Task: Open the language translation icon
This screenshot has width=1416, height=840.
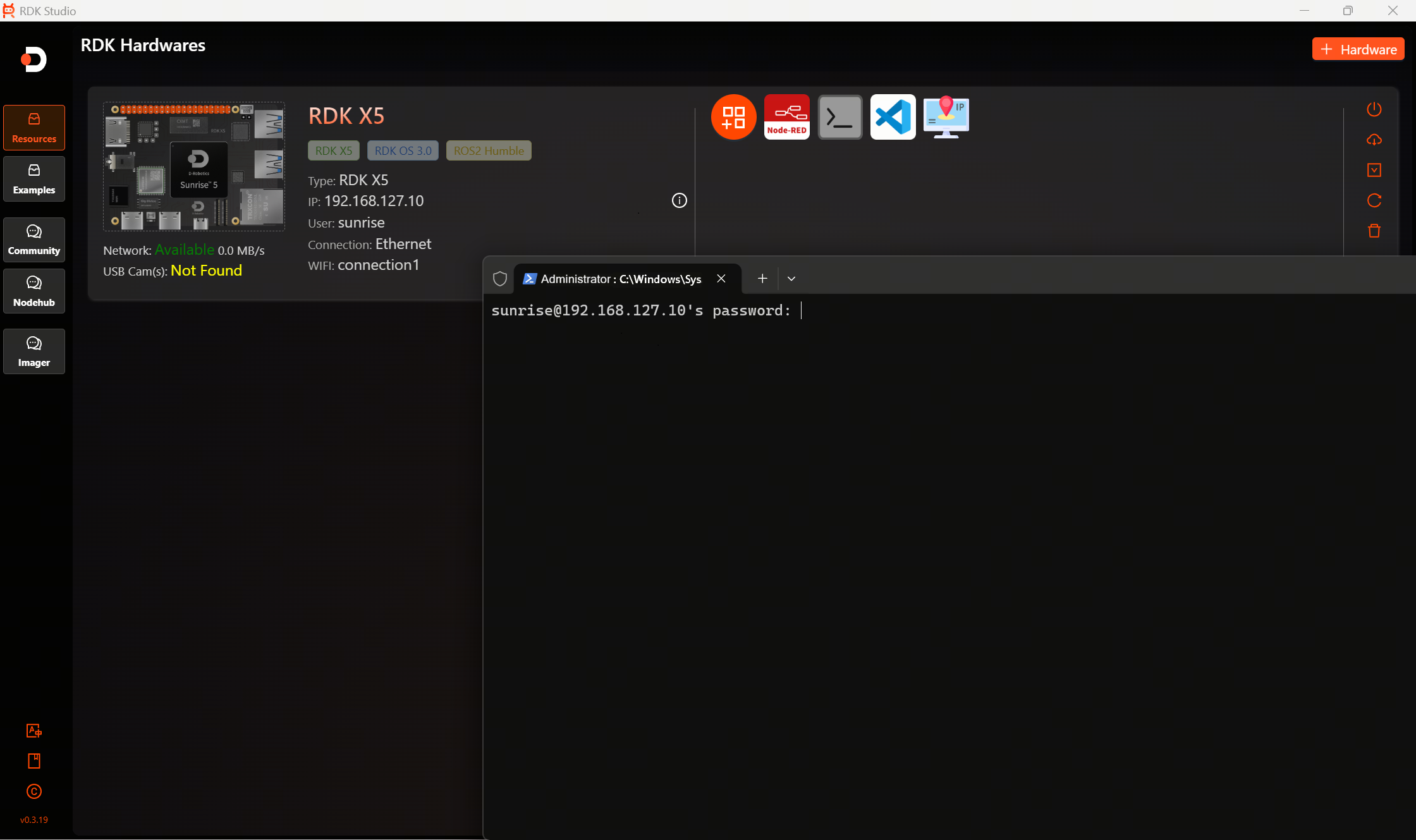Action: [34, 731]
